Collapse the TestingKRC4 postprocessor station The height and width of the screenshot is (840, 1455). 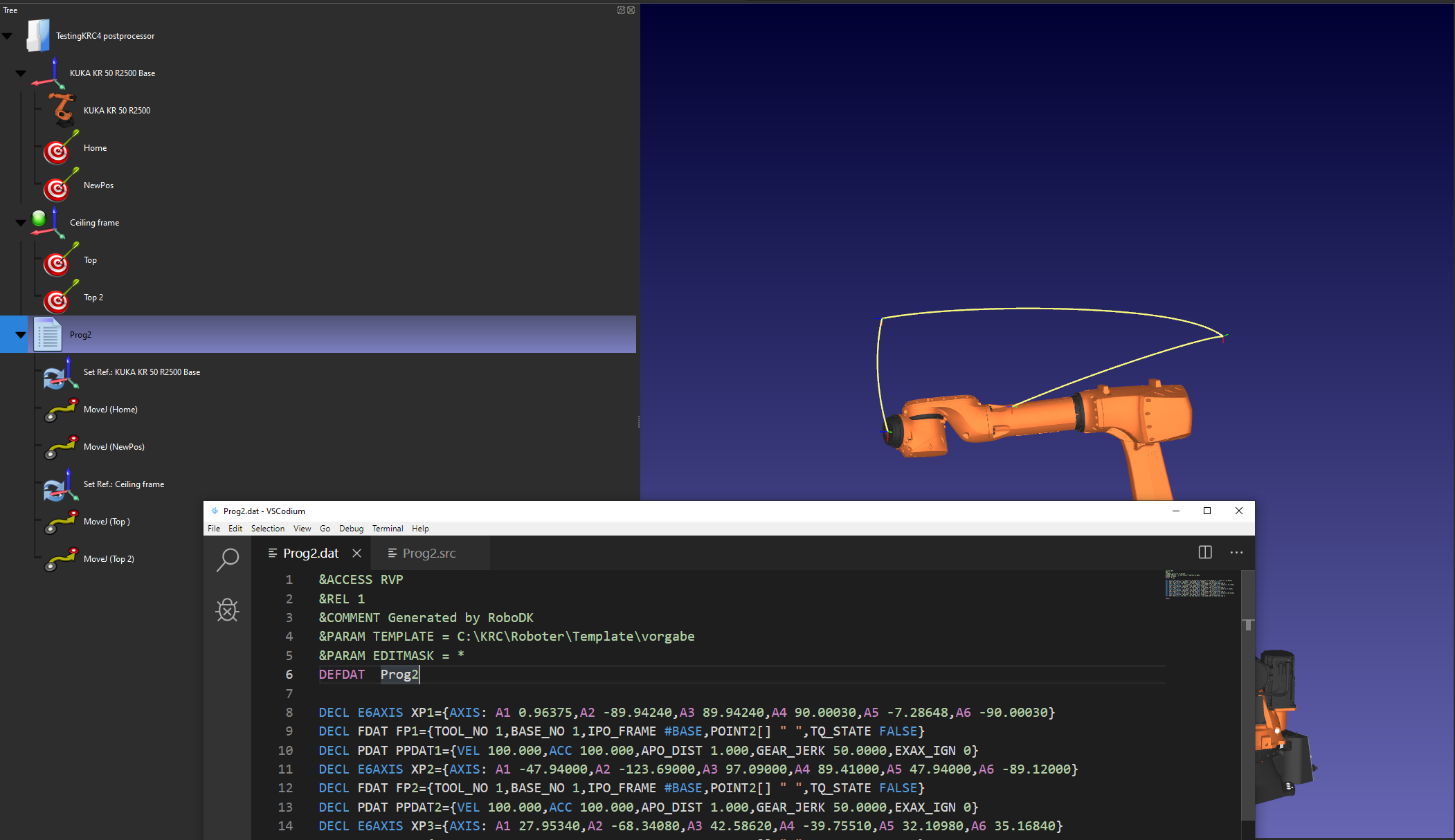pyautogui.click(x=7, y=36)
